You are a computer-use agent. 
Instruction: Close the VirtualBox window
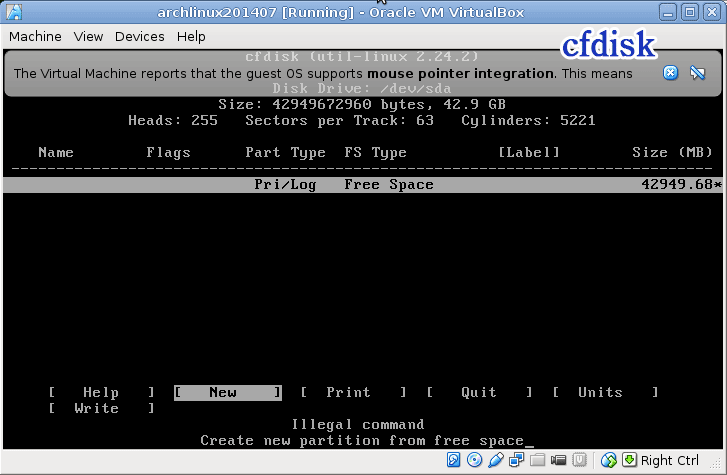click(712, 12)
